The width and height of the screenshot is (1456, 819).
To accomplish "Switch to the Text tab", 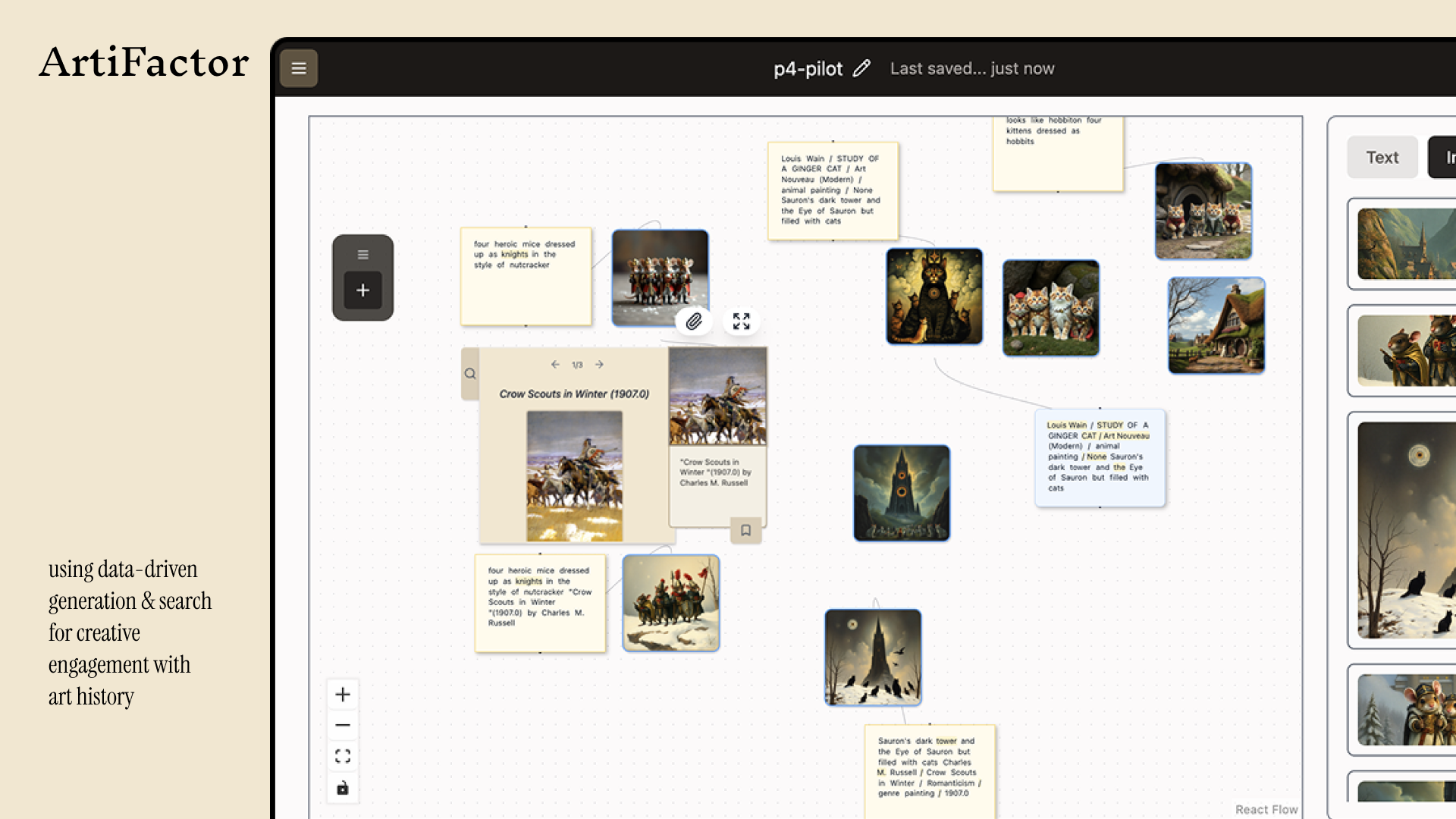I will (x=1382, y=158).
